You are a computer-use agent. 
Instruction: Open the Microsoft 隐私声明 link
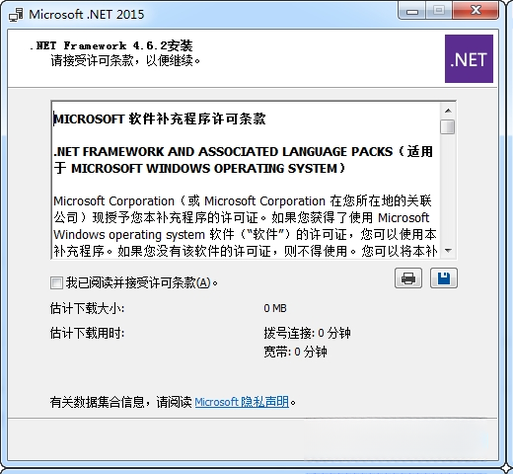click(242, 402)
